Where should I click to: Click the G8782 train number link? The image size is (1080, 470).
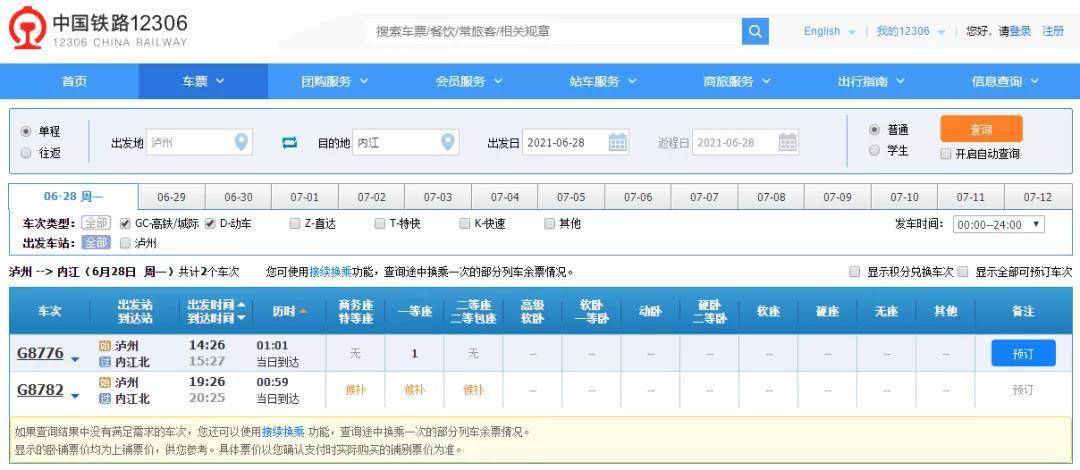40,391
